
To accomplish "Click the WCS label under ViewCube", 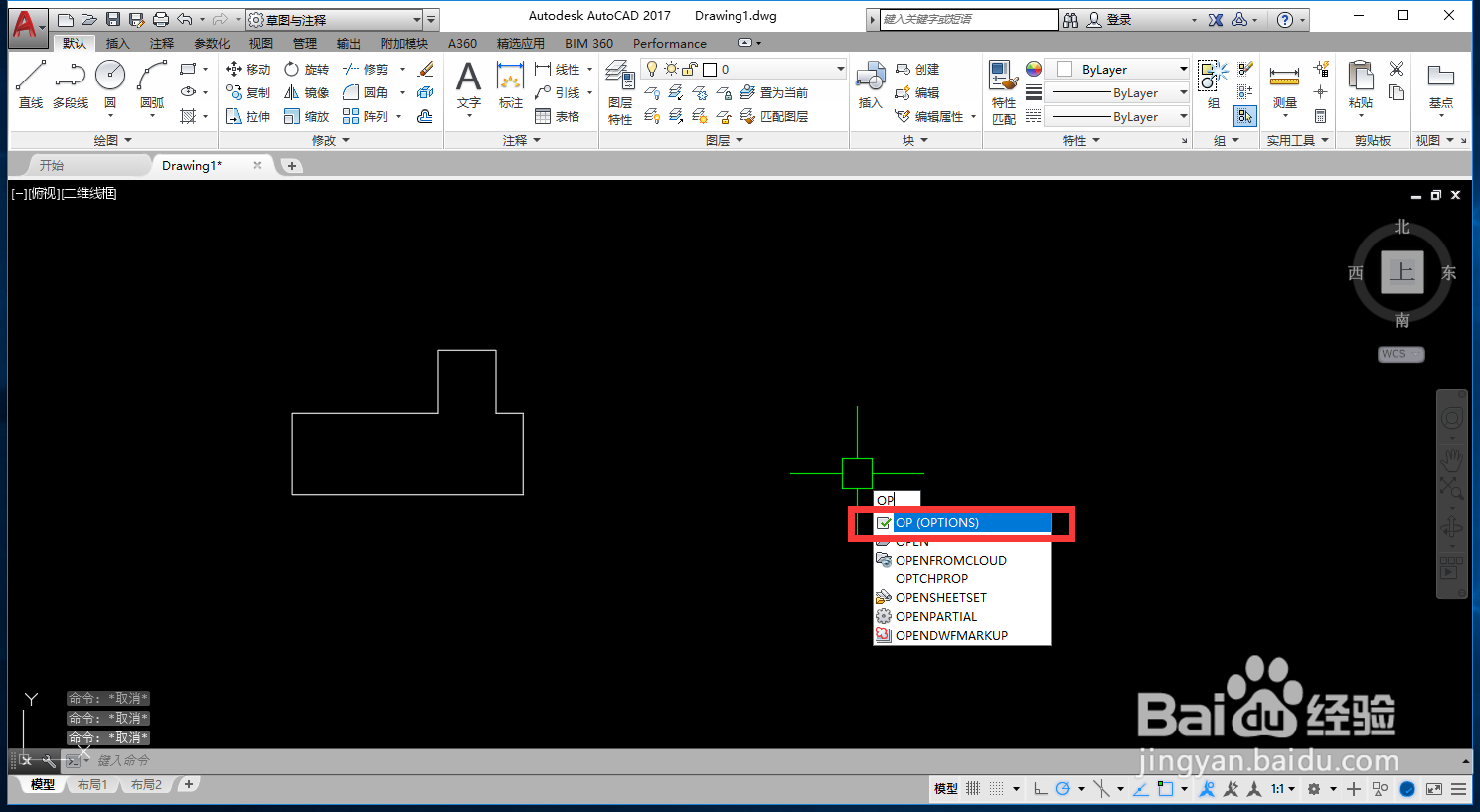I will click(1401, 354).
